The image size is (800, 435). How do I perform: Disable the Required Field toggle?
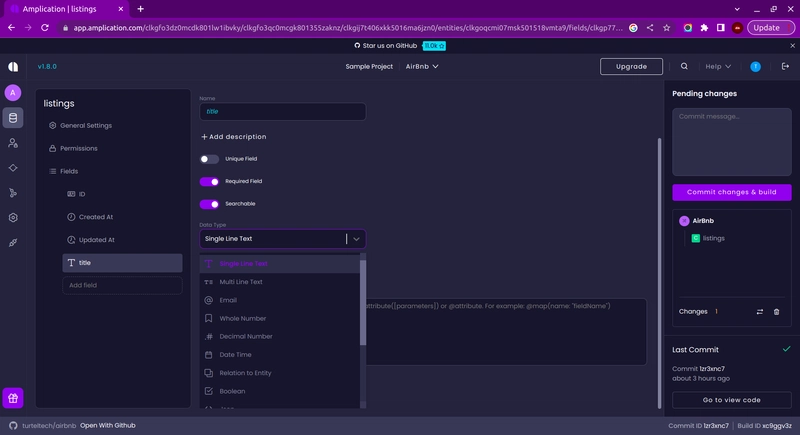tap(209, 182)
